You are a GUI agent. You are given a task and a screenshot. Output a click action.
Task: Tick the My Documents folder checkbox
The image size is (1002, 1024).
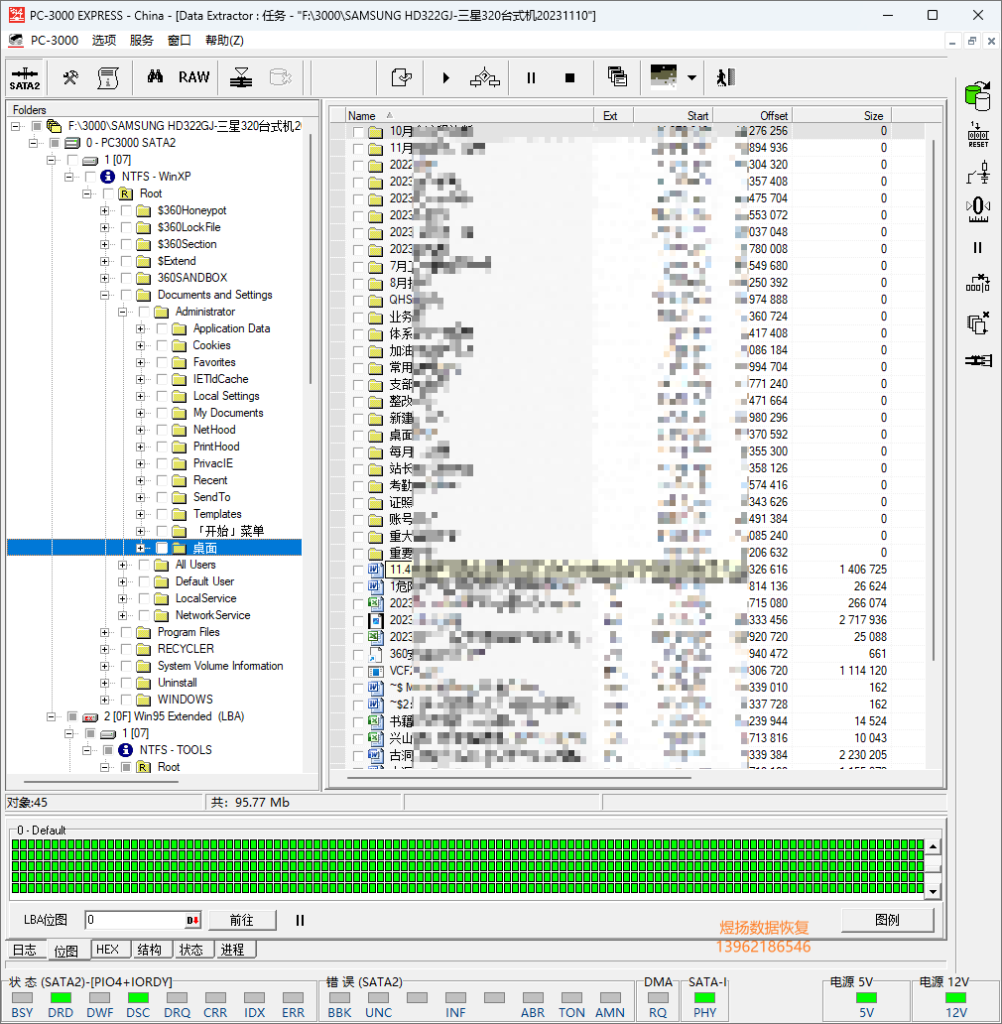tap(162, 413)
